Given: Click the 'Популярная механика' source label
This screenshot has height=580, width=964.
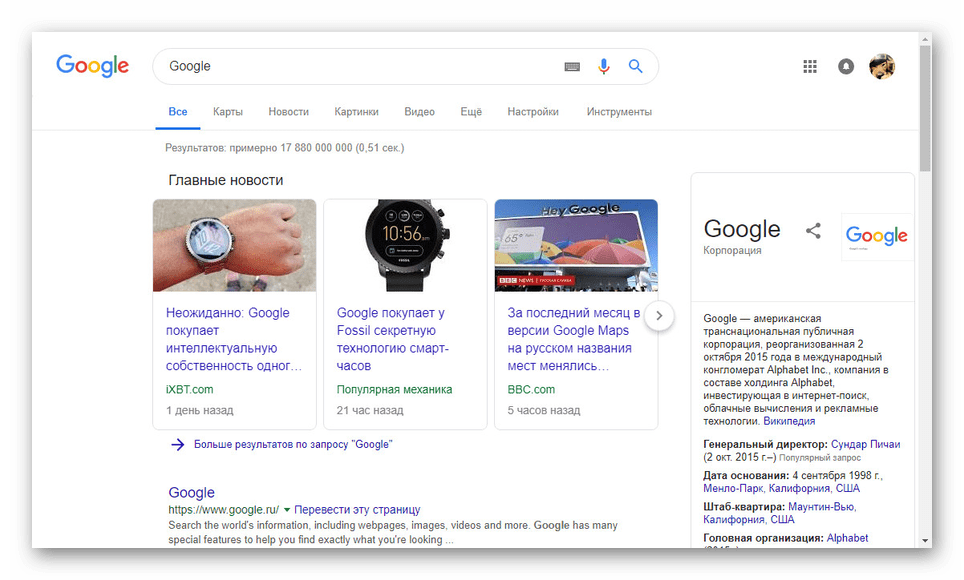Looking at the screenshot, I should pos(394,389).
